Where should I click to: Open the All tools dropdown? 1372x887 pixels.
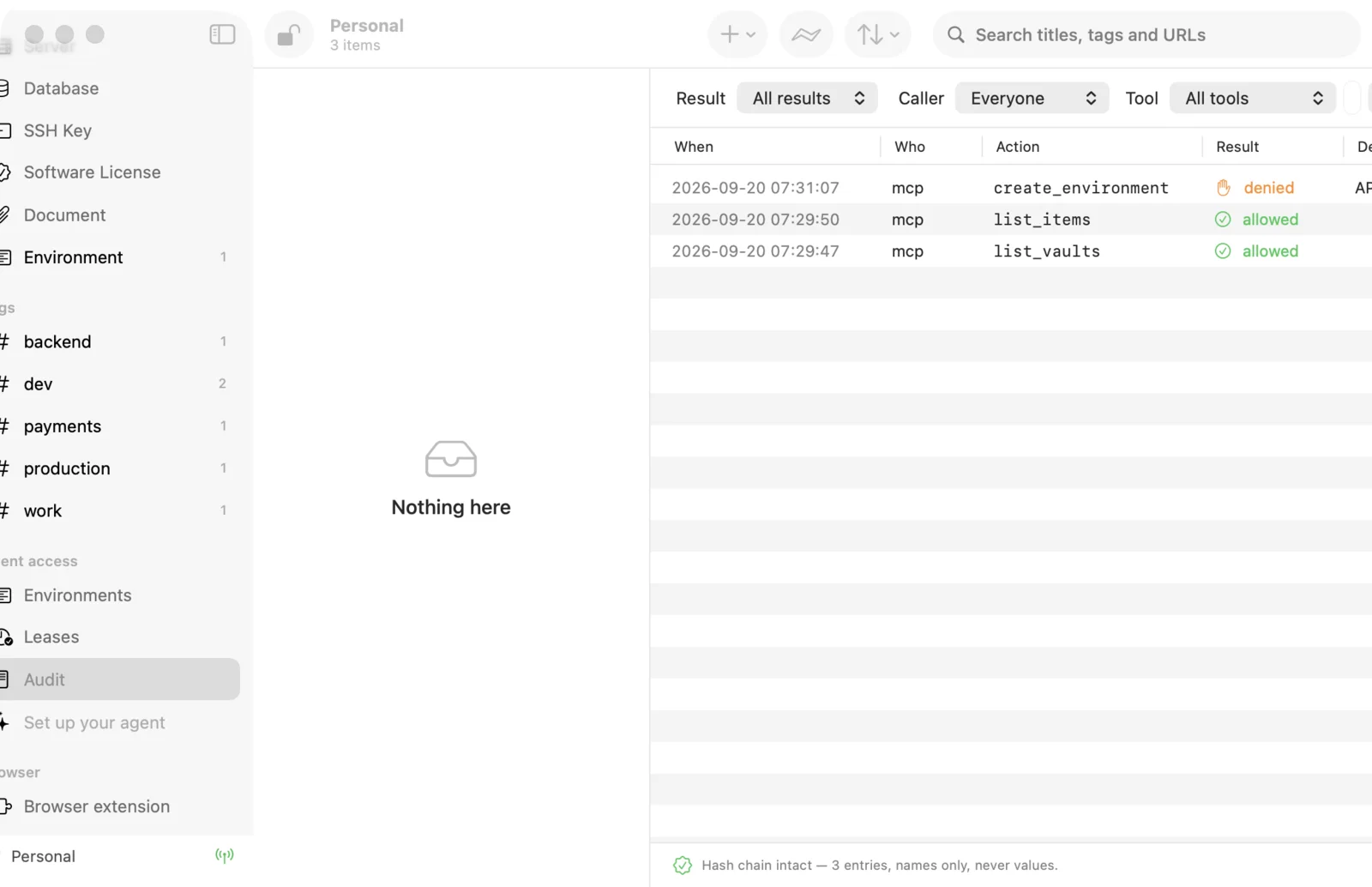(1253, 99)
